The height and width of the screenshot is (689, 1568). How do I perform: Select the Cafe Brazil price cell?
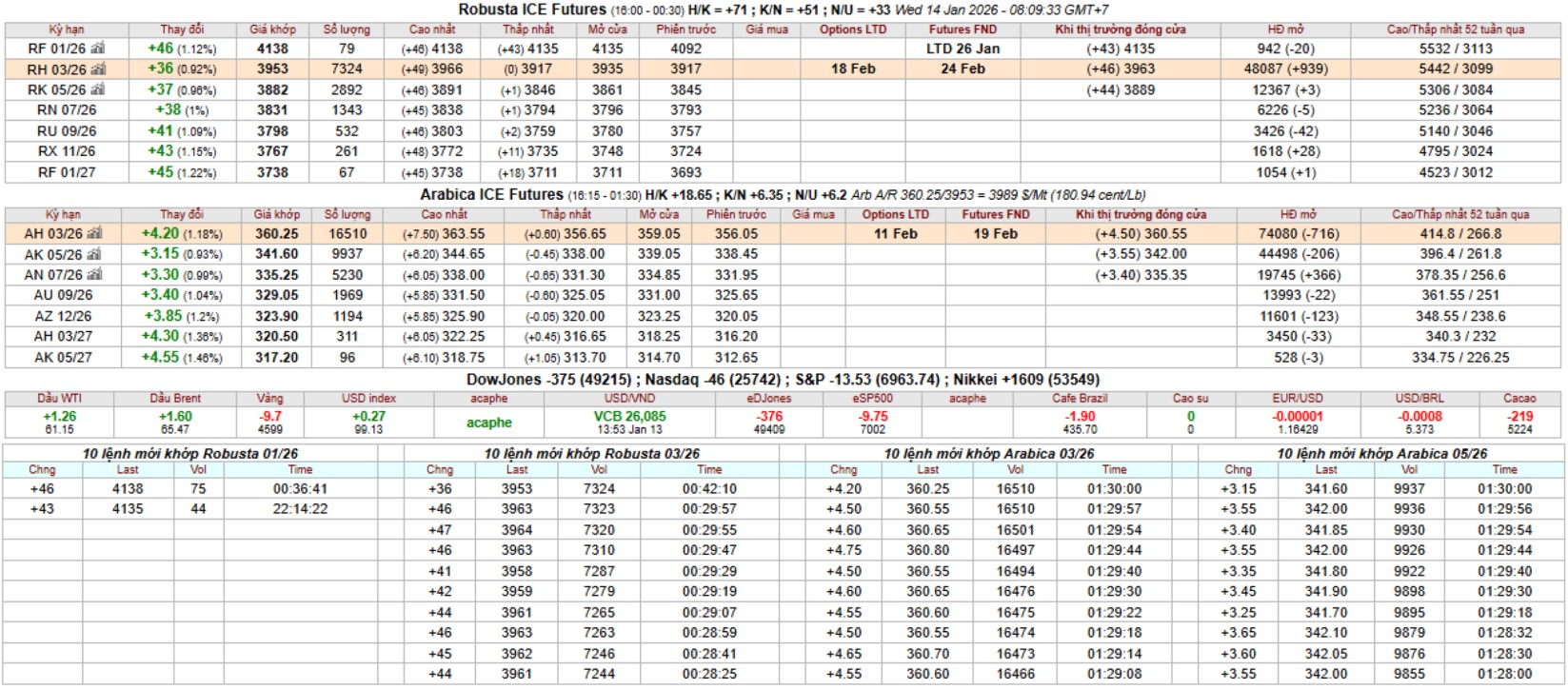[1080, 417]
